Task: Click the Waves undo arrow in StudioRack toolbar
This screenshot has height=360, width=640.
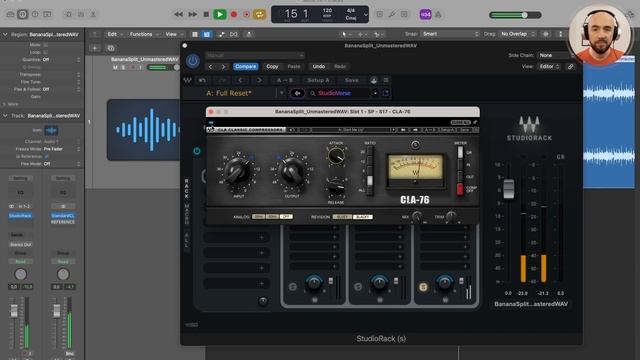Action: pyautogui.click(x=202, y=80)
